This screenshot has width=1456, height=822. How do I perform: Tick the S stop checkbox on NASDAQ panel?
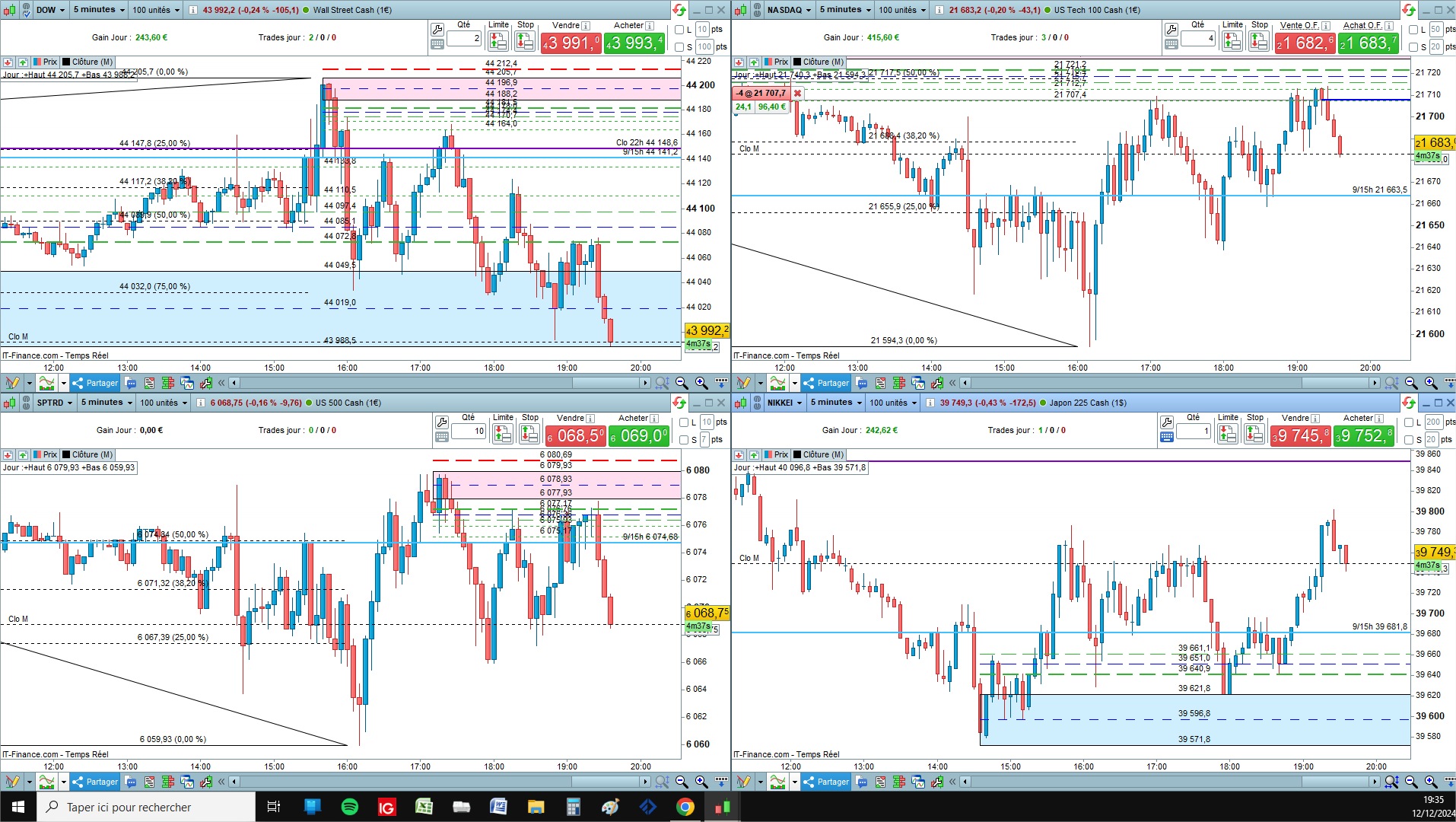pyautogui.click(x=1413, y=47)
